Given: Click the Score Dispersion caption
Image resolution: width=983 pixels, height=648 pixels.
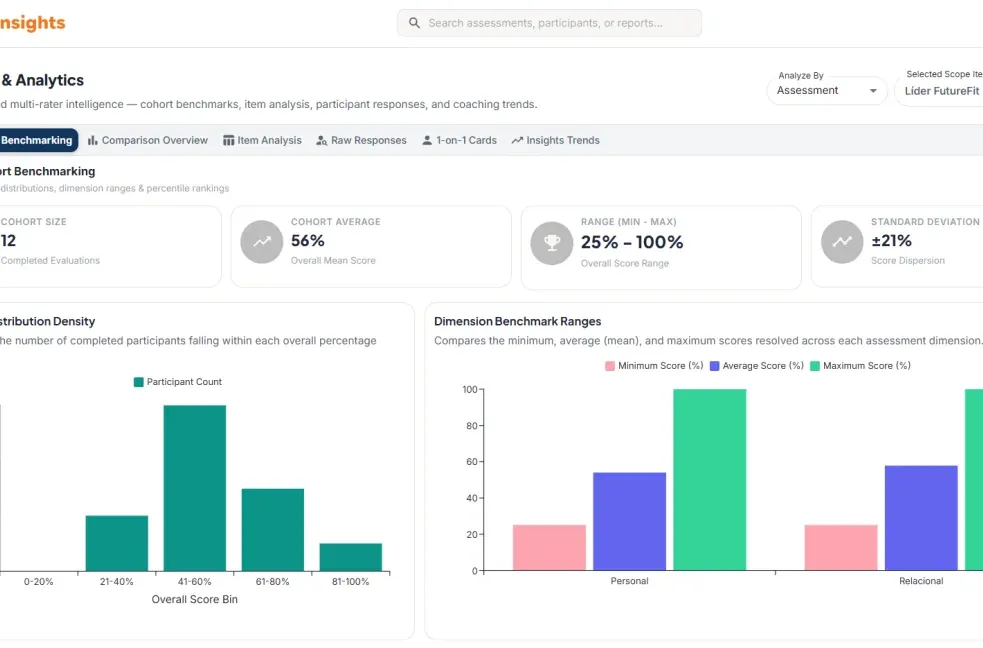Looking at the screenshot, I should coord(908,261).
